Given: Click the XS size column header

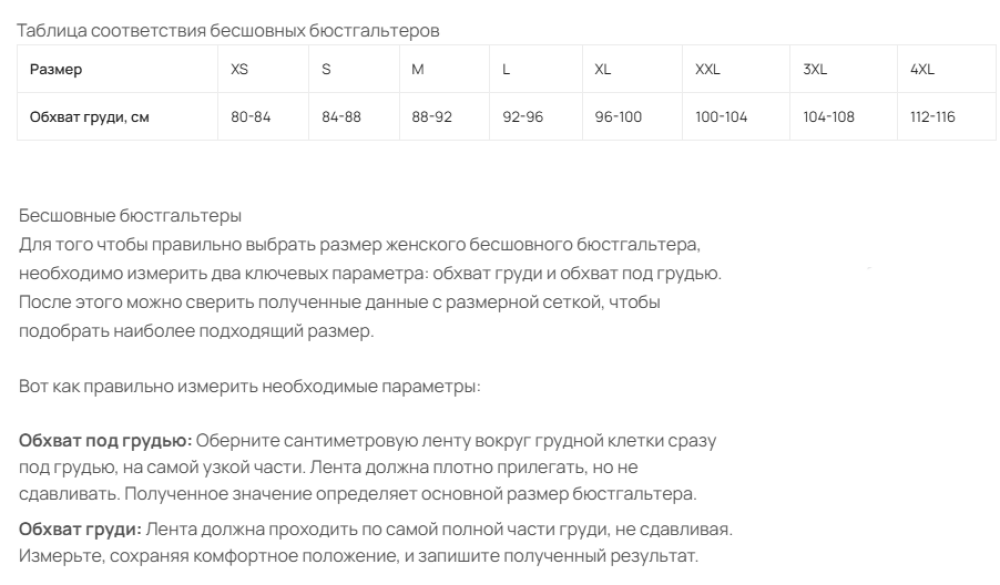Looking at the screenshot, I should pos(263,69).
